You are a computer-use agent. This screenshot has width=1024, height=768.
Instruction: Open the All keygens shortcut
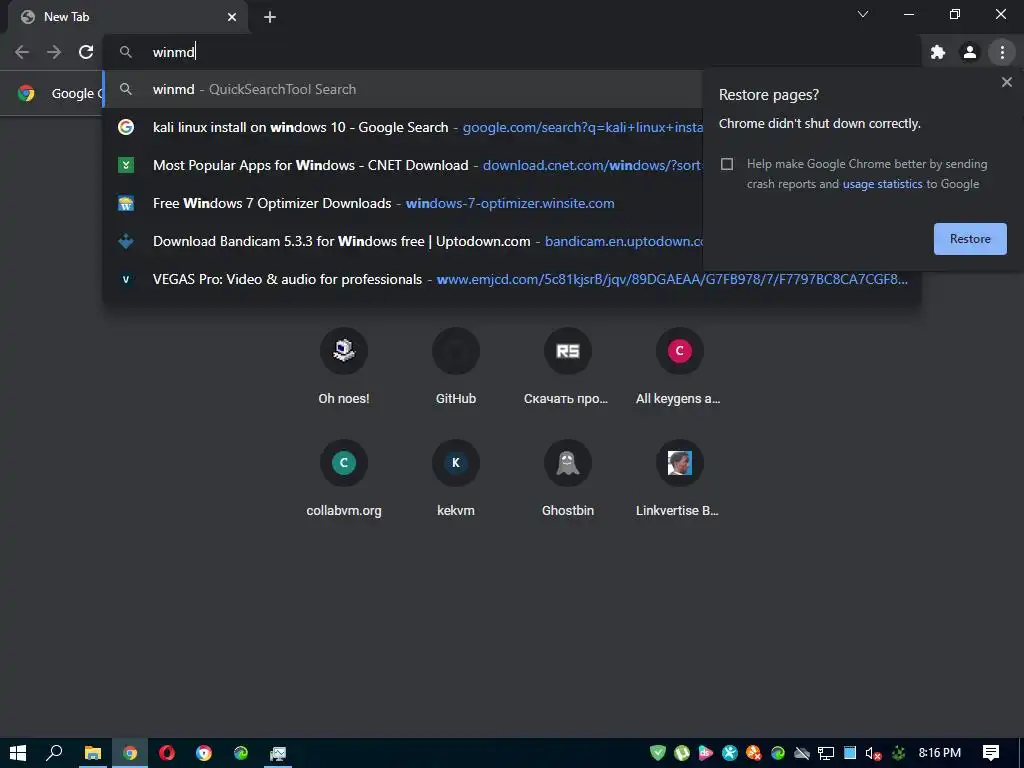(679, 366)
